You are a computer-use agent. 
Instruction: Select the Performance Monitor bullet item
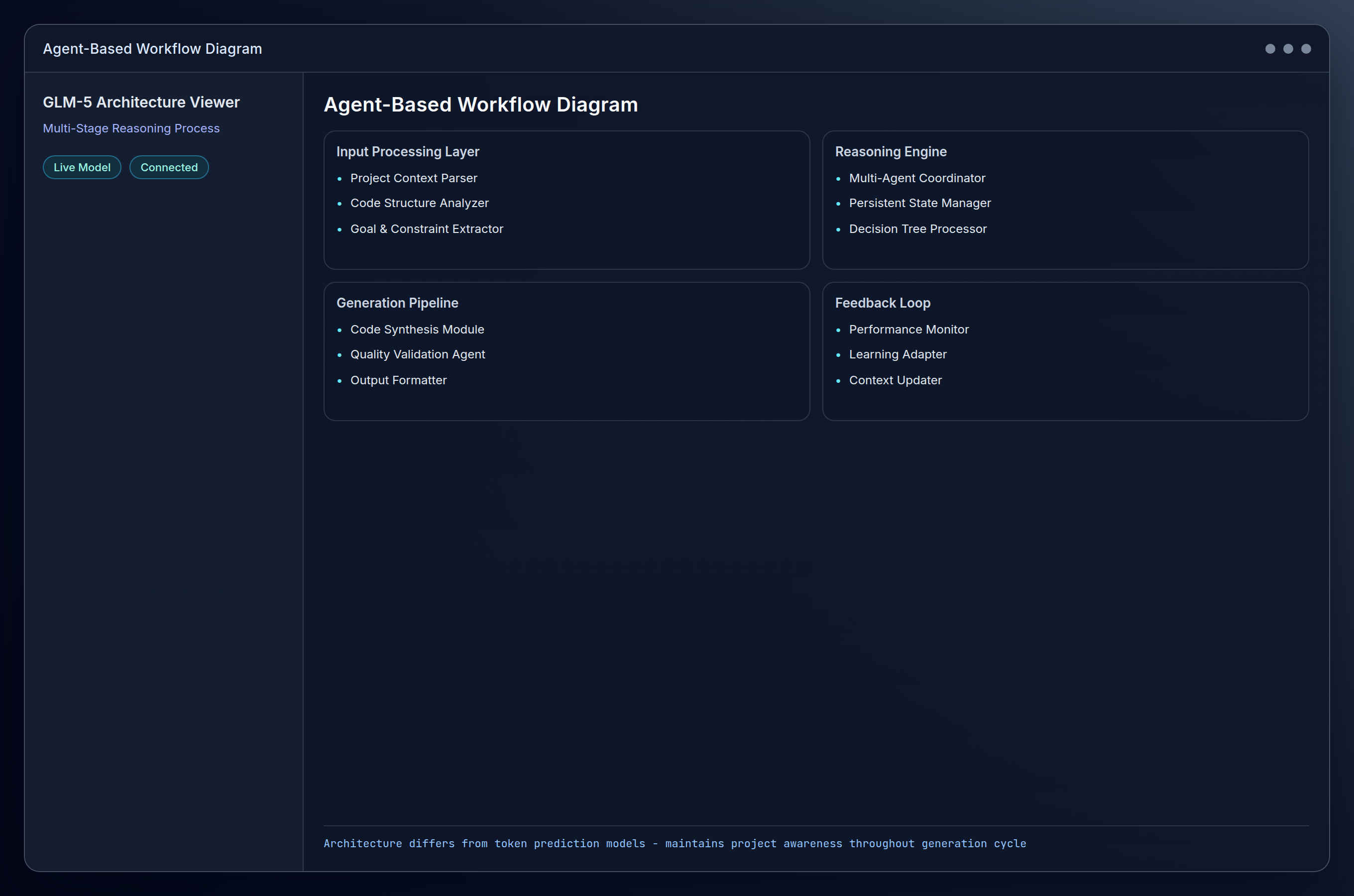tap(908, 329)
